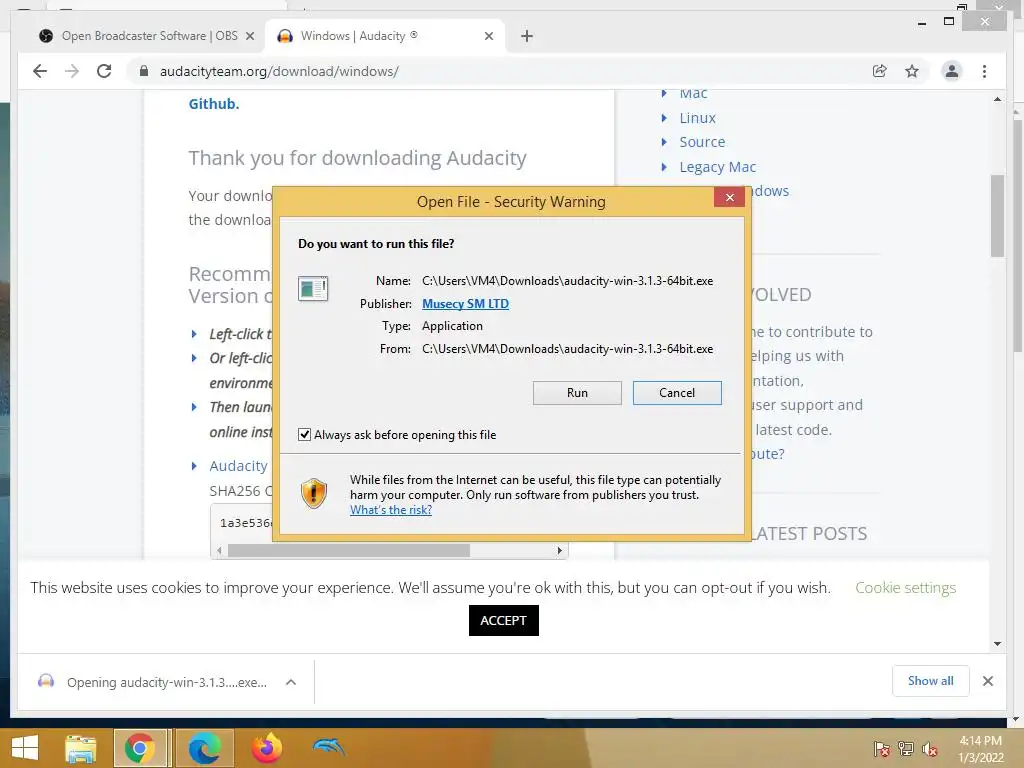Click the file name path text in dialog
Screen dimensions: 1024x768
click(568, 281)
